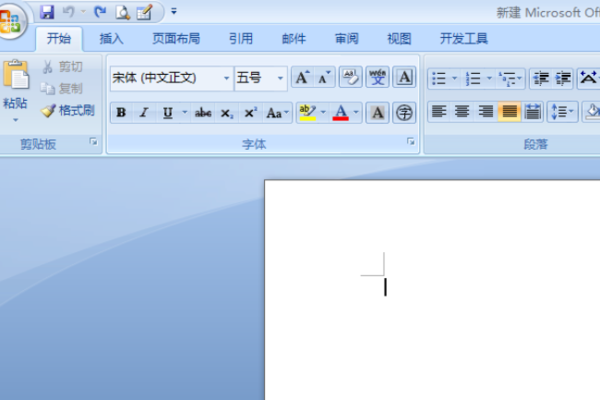The height and width of the screenshot is (400, 600).
Task: Click the 粘贴 paste icon
Action: click(x=16, y=74)
